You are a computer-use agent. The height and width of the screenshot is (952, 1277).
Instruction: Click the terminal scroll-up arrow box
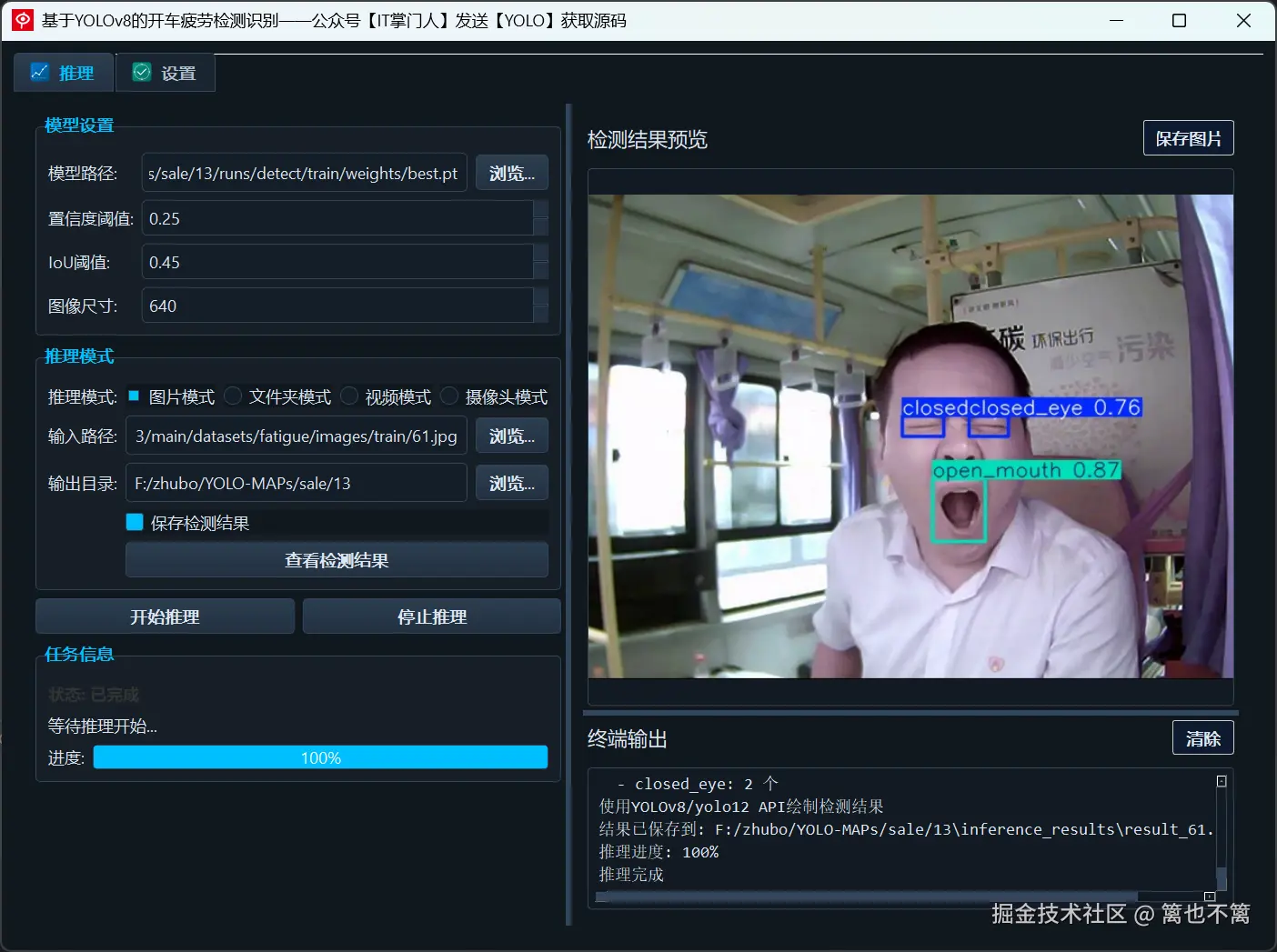point(1222,781)
